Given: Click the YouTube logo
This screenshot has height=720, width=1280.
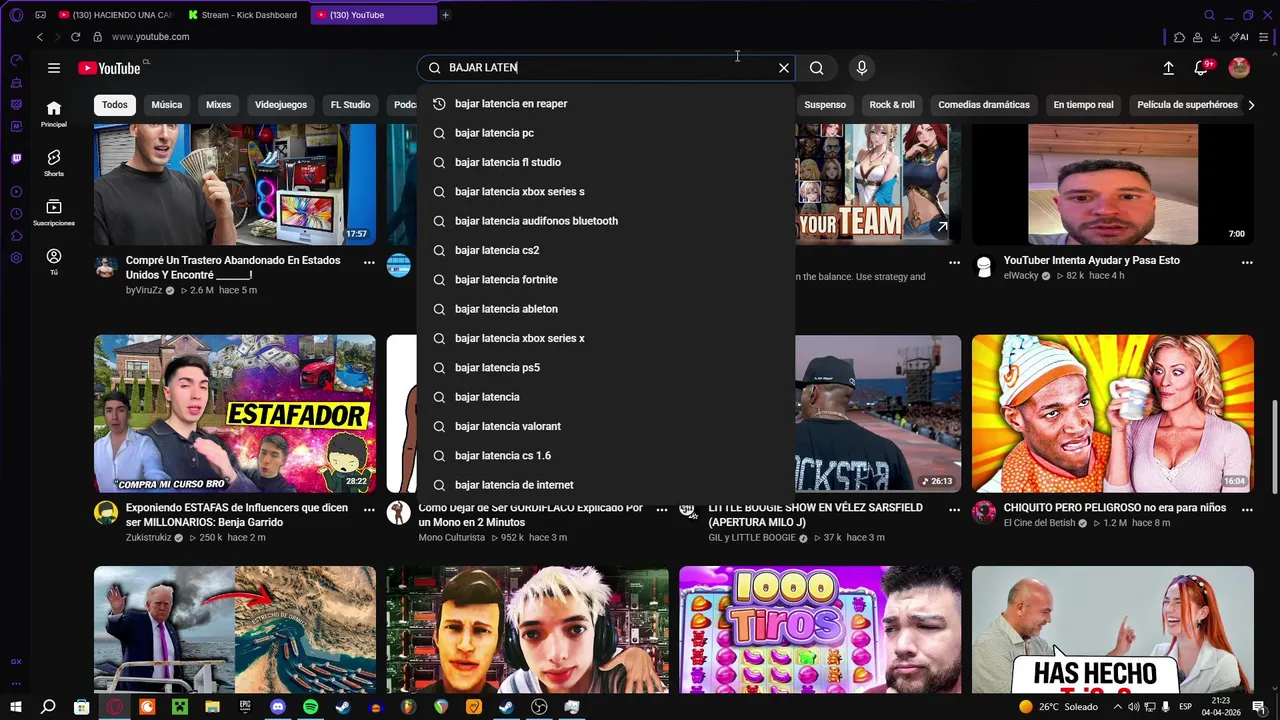Looking at the screenshot, I should [110, 68].
